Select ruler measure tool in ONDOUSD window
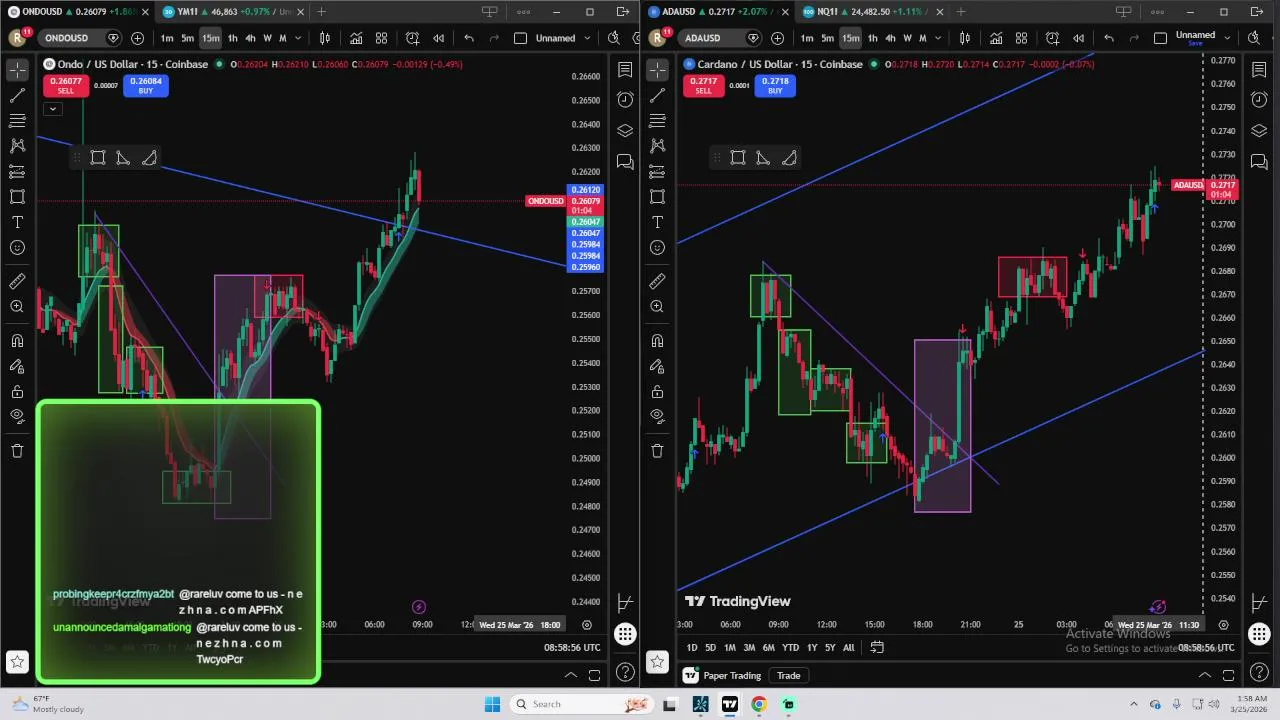Viewport: 1280px width, 720px height. coord(17,281)
